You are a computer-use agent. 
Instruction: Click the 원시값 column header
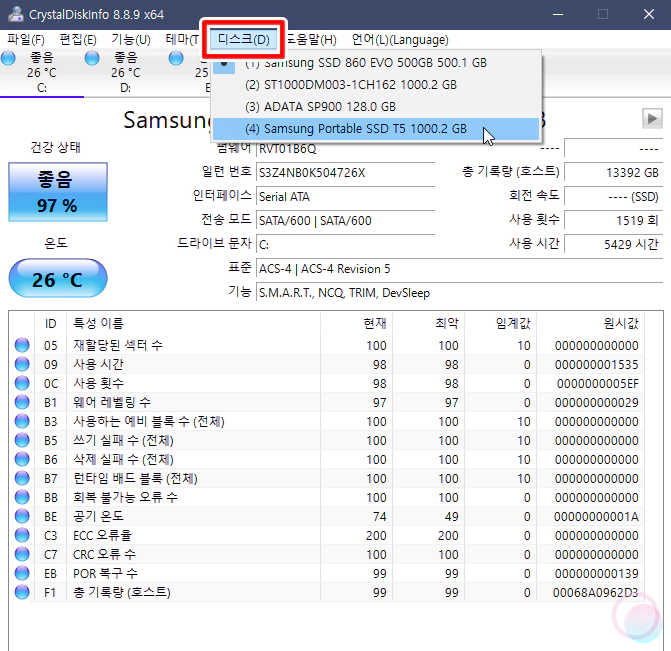click(591, 323)
